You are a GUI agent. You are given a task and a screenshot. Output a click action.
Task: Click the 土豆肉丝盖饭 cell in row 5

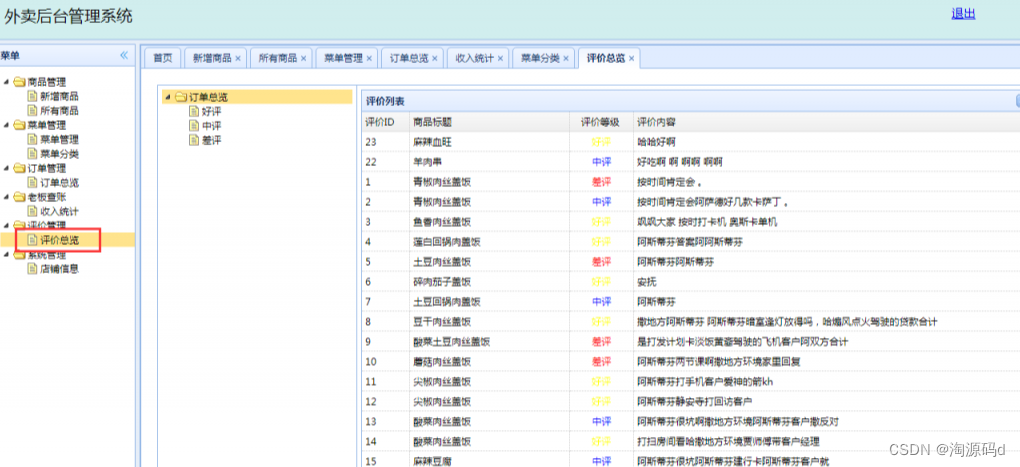488,261
